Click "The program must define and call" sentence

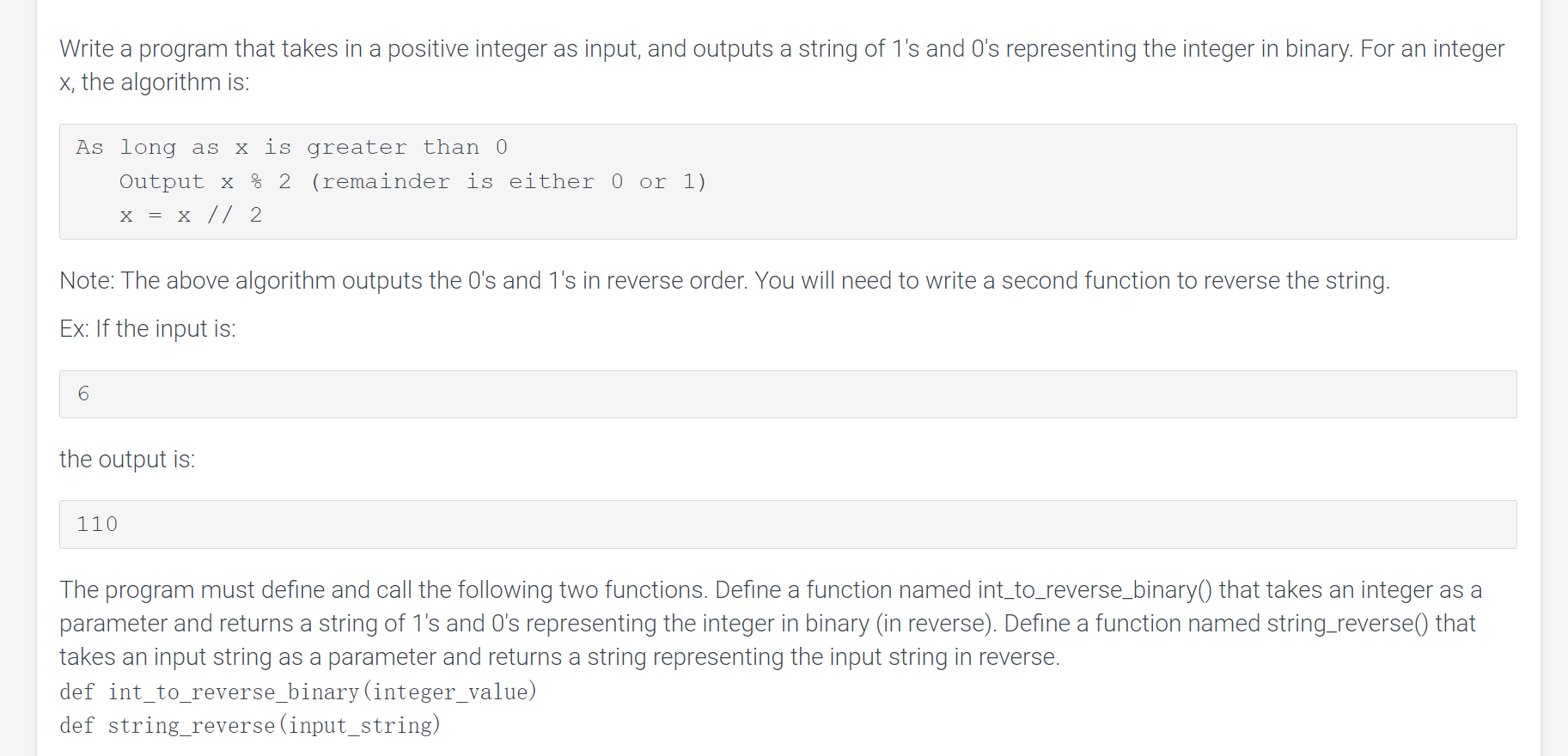pos(384,590)
